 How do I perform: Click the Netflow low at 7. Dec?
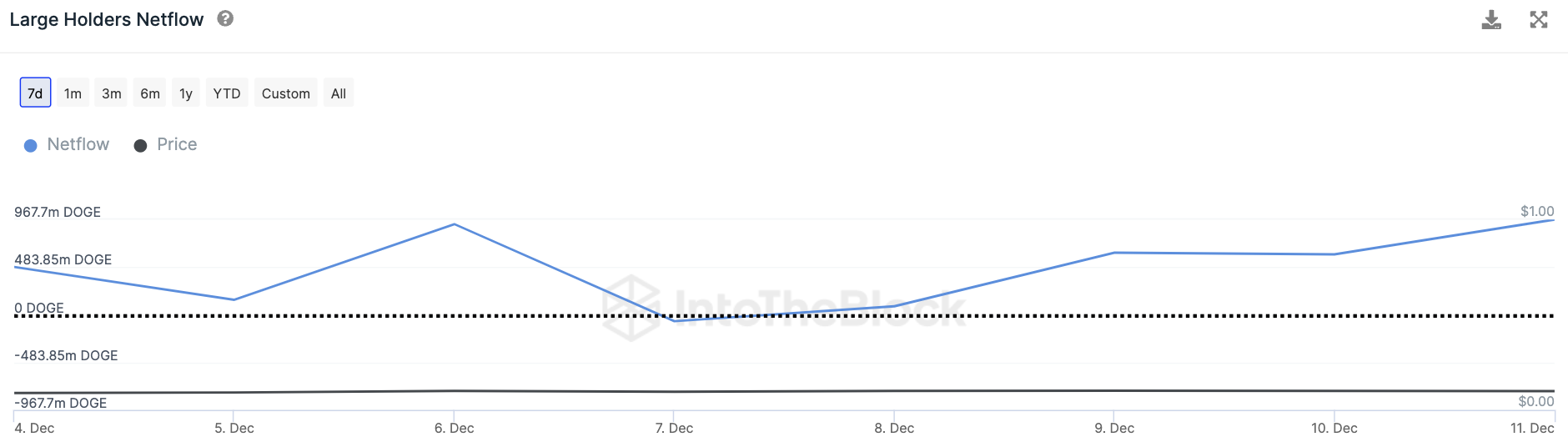point(674,321)
